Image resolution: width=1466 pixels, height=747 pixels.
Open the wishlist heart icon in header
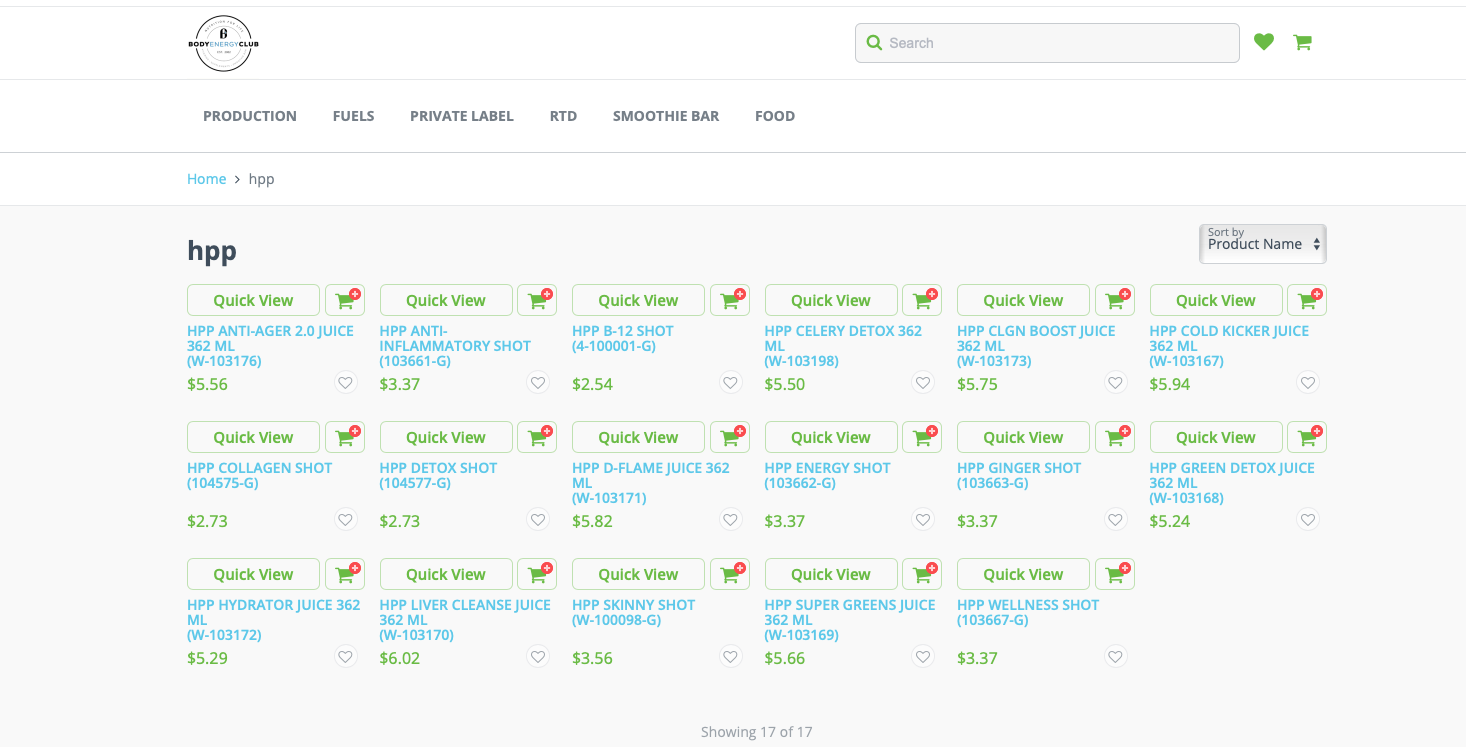click(1264, 42)
